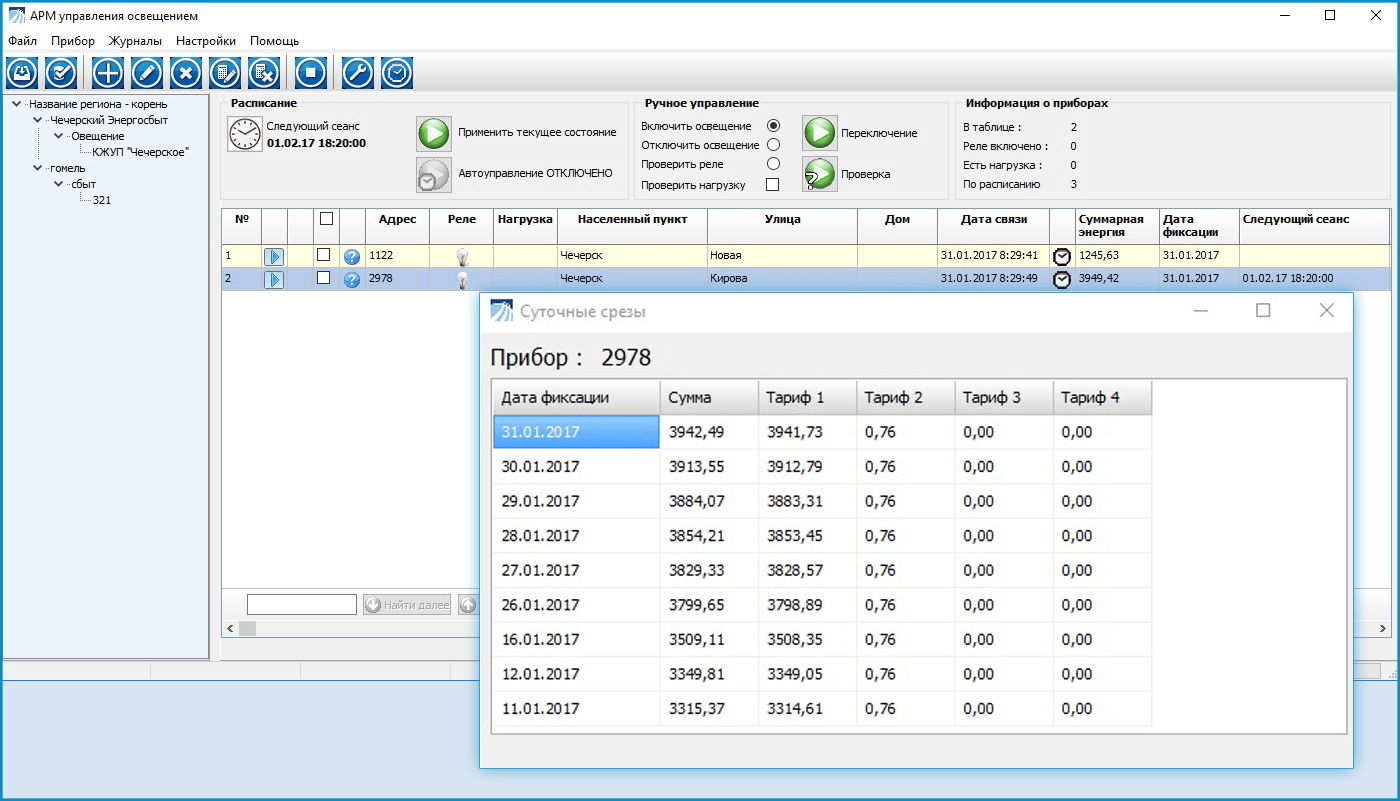This screenshot has width=1400, height=801.
Task: Click the X delete device toolbar icon
Action: pyautogui.click(x=186, y=73)
